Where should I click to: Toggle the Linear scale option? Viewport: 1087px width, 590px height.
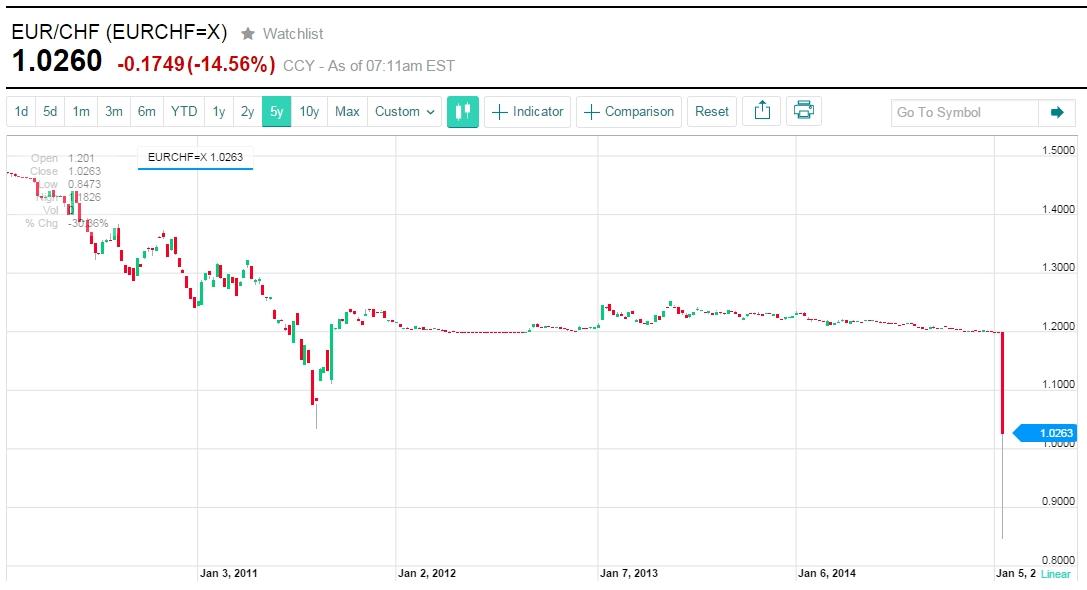[1055, 574]
